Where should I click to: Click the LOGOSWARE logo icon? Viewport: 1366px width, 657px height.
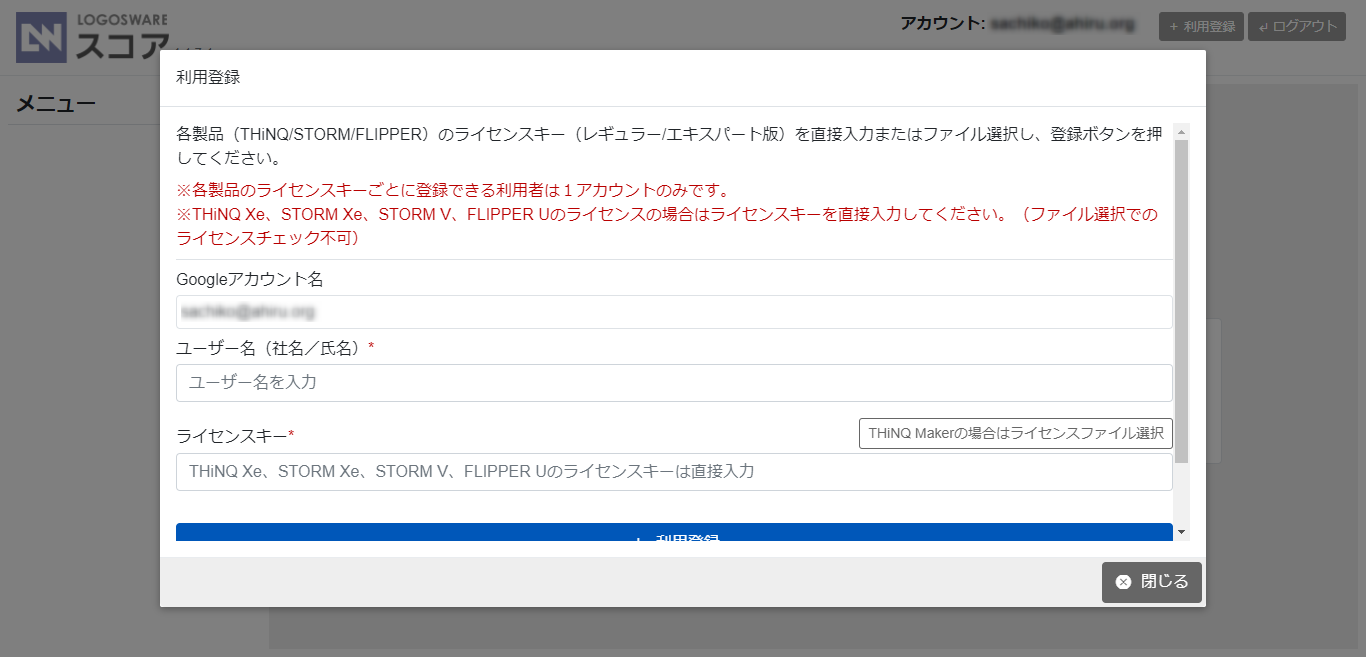(42, 37)
